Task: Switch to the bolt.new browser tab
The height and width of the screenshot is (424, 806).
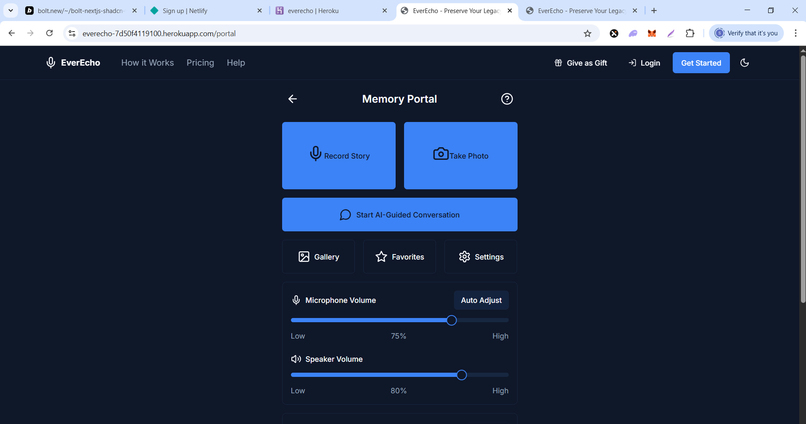Action: [x=80, y=10]
